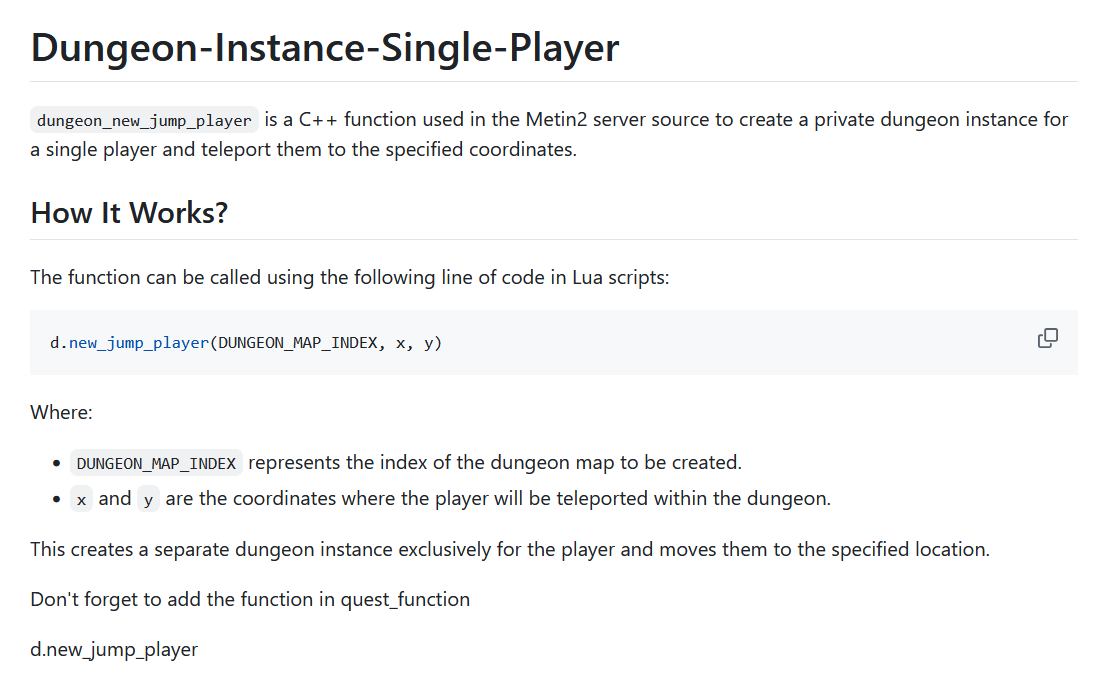This screenshot has height=690, width=1103.
Task: Click the dungeon_new_jump_player inline code in intro
Action: [144, 121]
